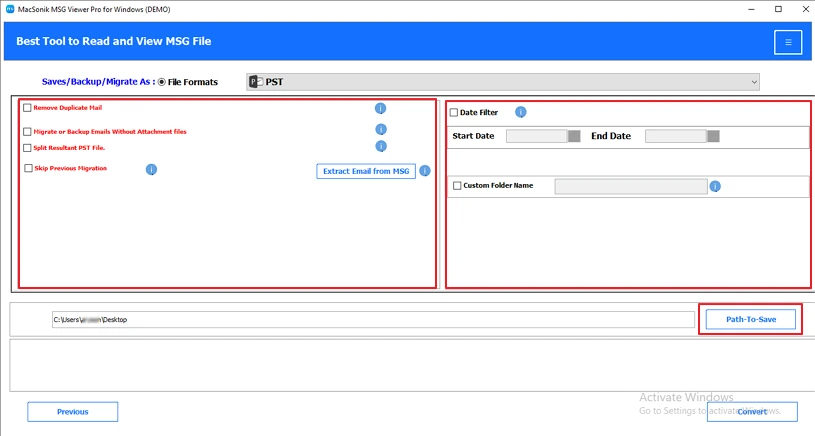
Task: Select the File Formats radio button
Action: [162, 82]
